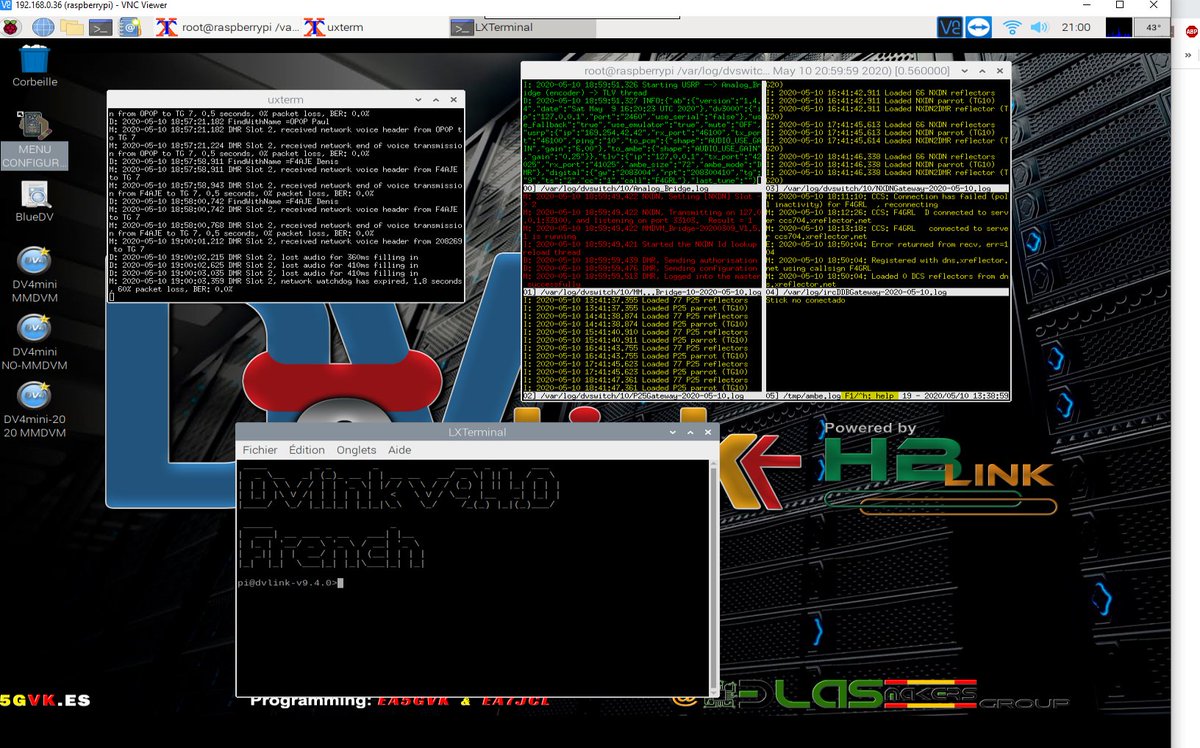Click the ircDDBGateway-2020-05-10.log status line

click(x=886, y=292)
